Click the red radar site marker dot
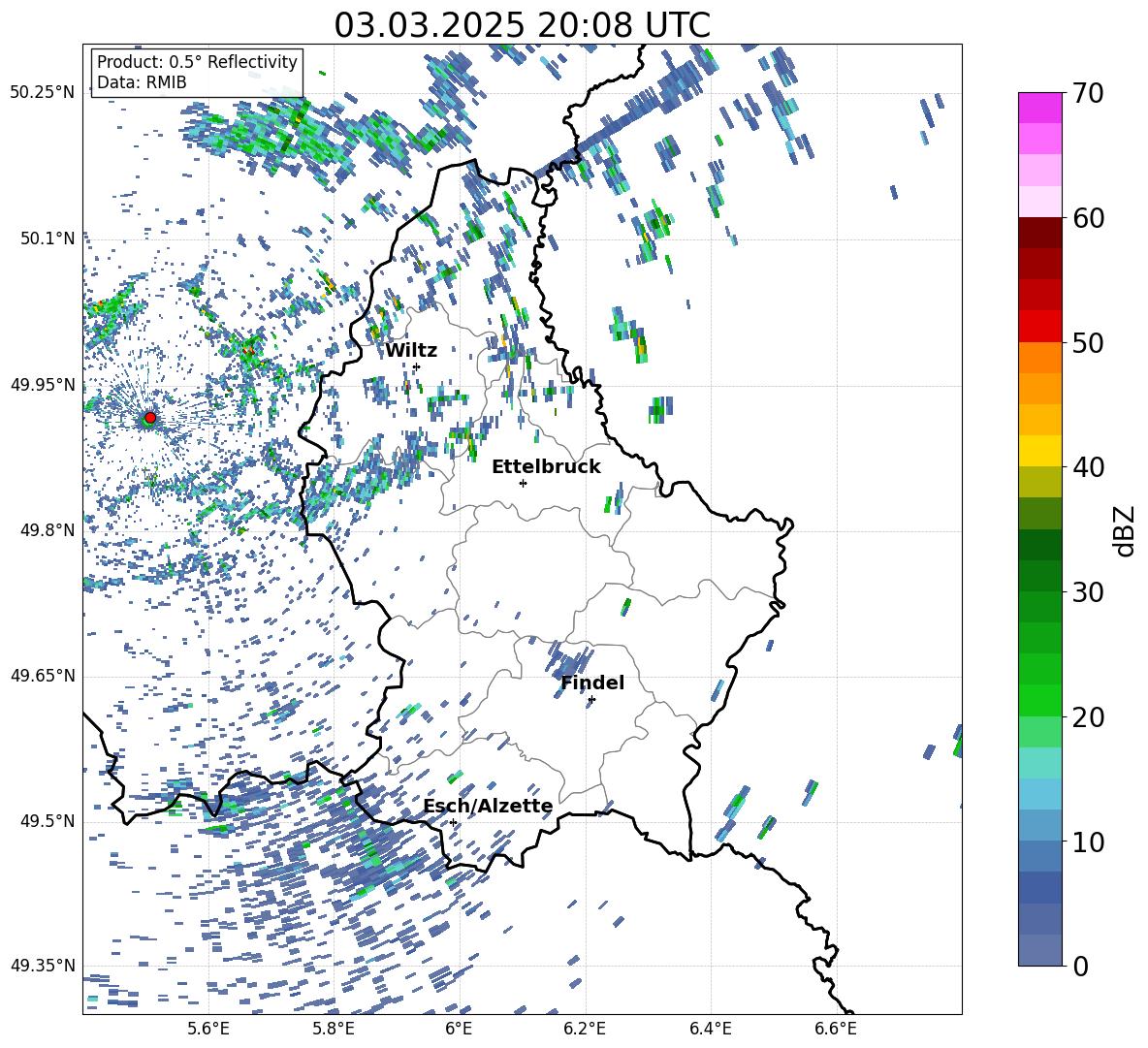The image size is (1148, 1048). coord(150,418)
